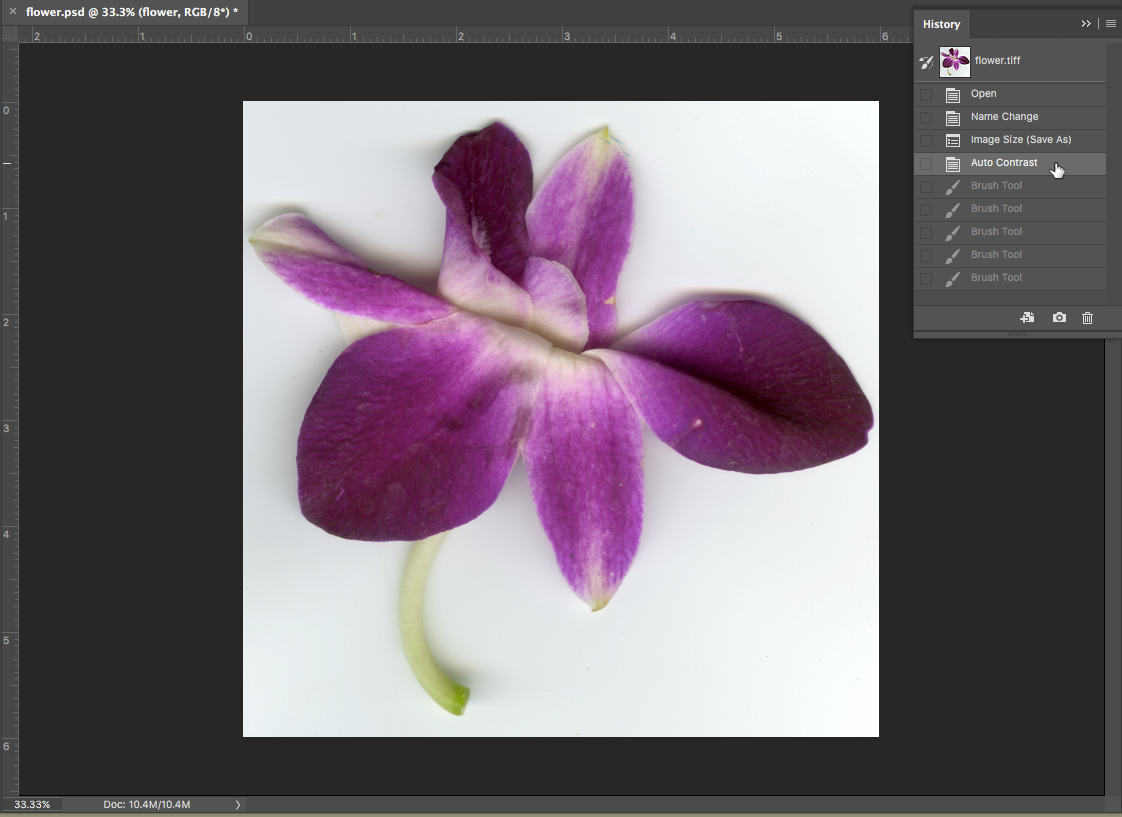
Task: Select the History panel tab
Action: click(x=941, y=24)
